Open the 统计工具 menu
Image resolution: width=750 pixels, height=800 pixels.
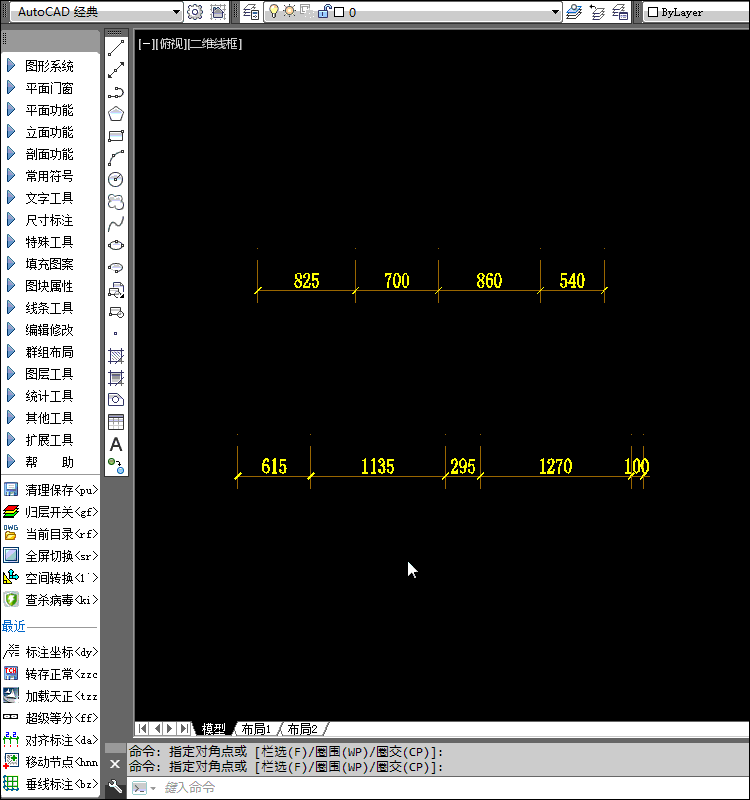click(49, 396)
